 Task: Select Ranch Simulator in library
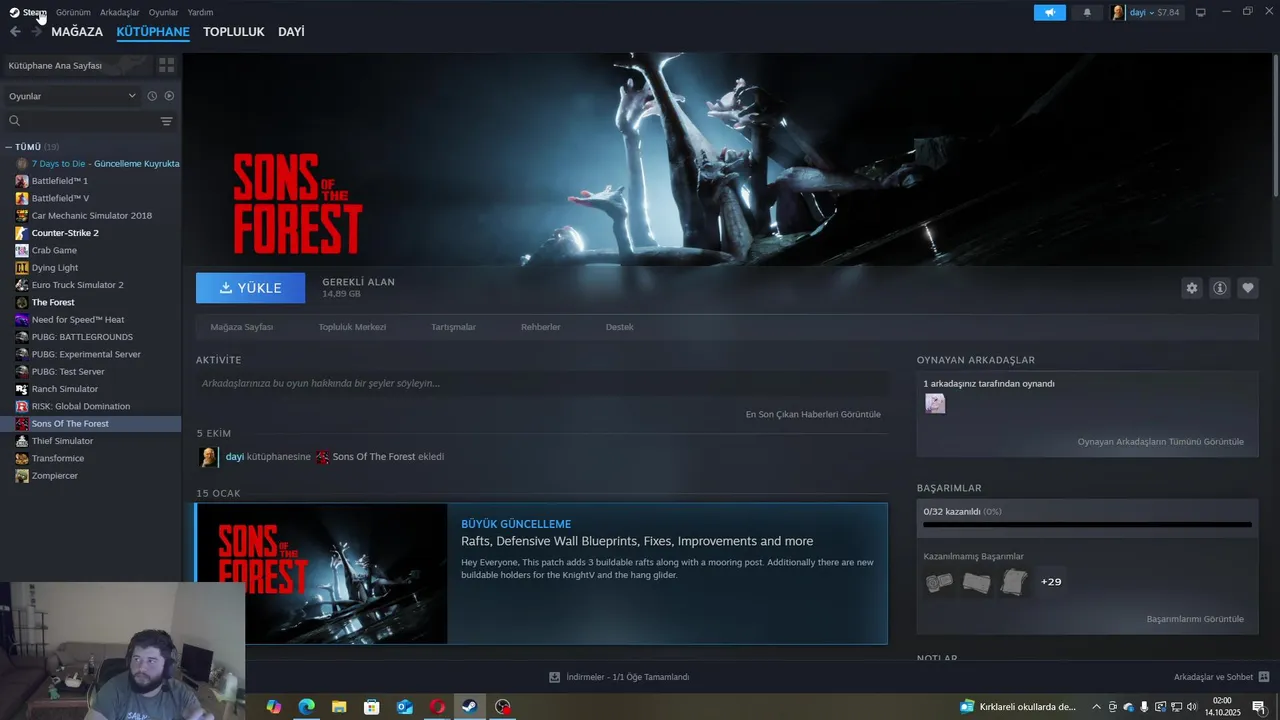[65, 389]
